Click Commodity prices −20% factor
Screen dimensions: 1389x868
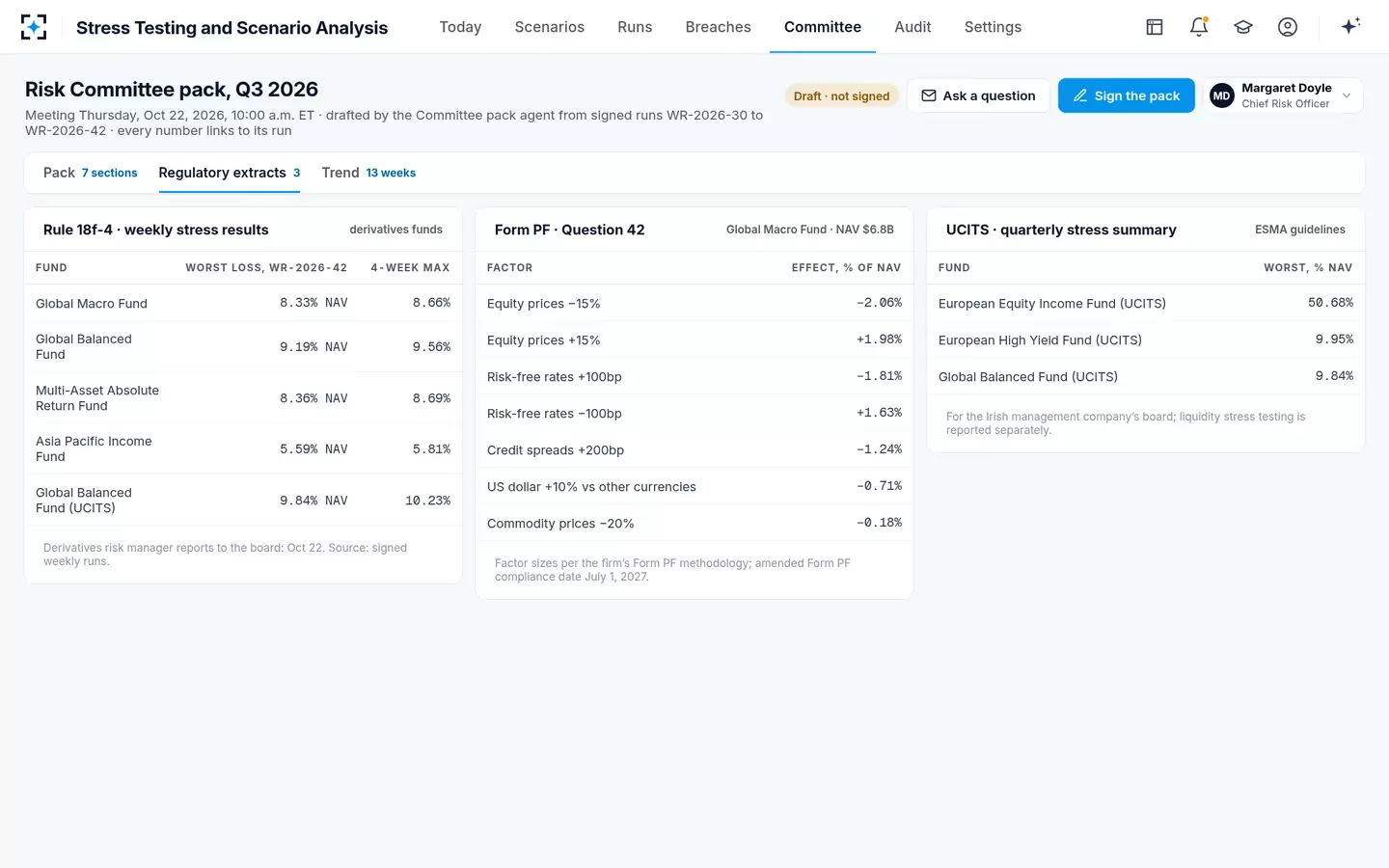pyautogui.click(x=560, y=523)
